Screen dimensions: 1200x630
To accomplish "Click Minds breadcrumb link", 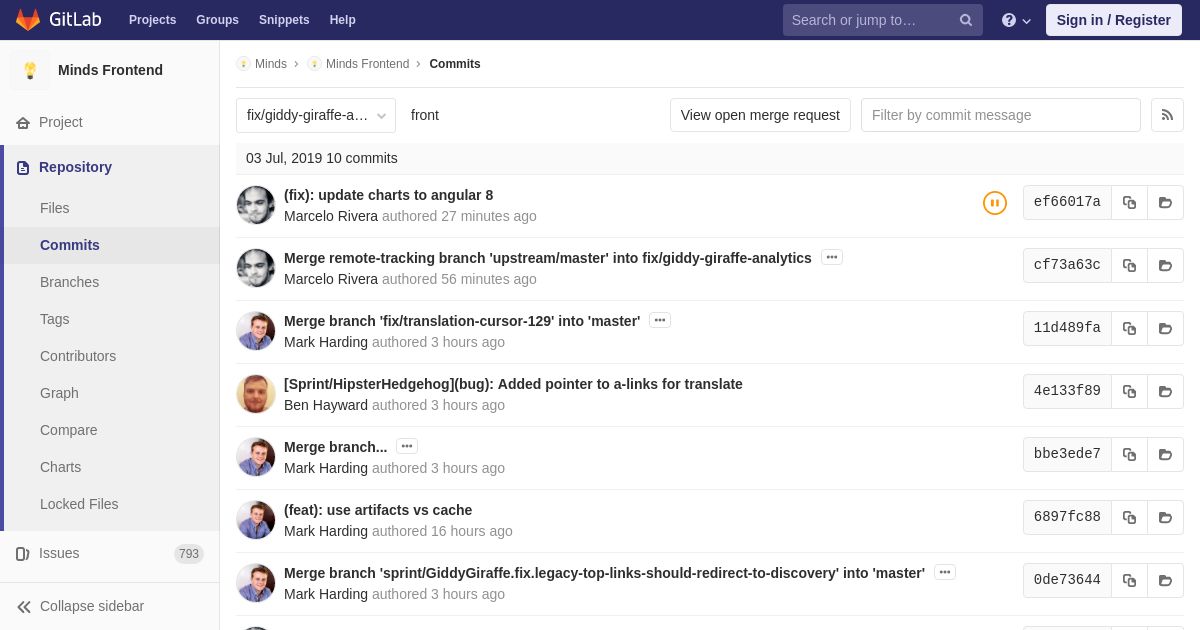I will pos(271,64).
